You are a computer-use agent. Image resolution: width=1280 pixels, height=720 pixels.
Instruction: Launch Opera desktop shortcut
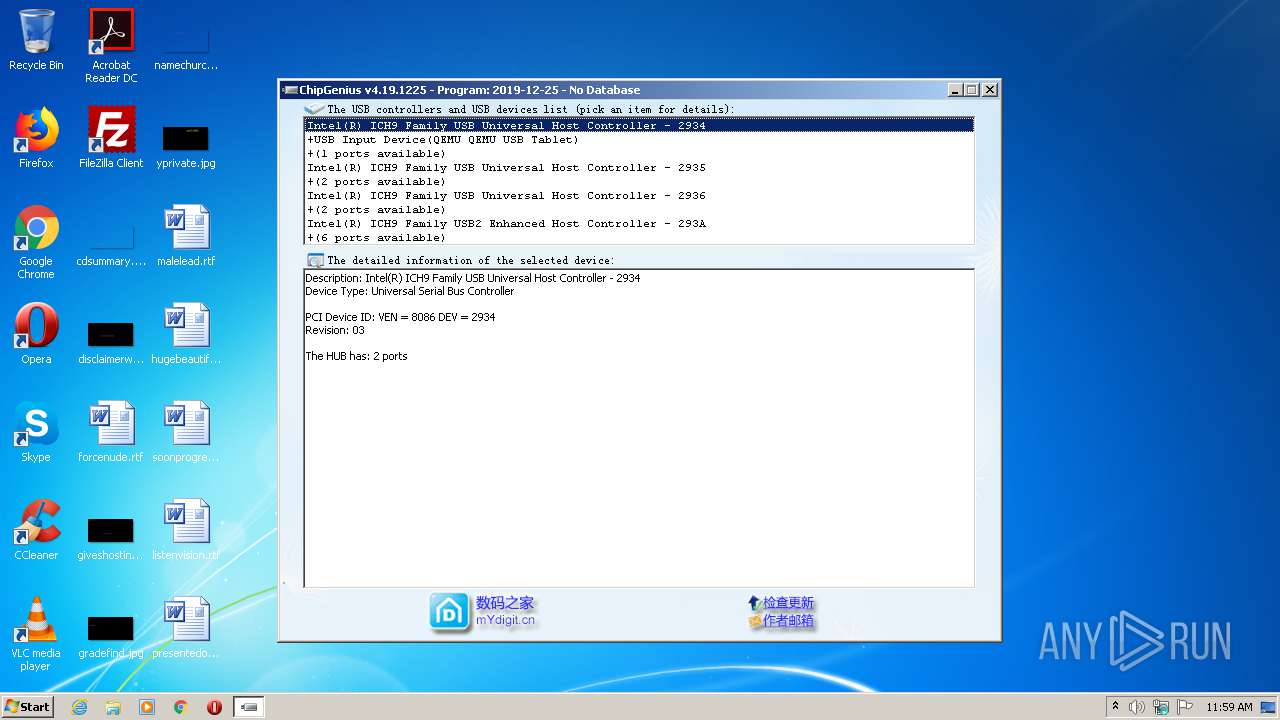point(36,334)
